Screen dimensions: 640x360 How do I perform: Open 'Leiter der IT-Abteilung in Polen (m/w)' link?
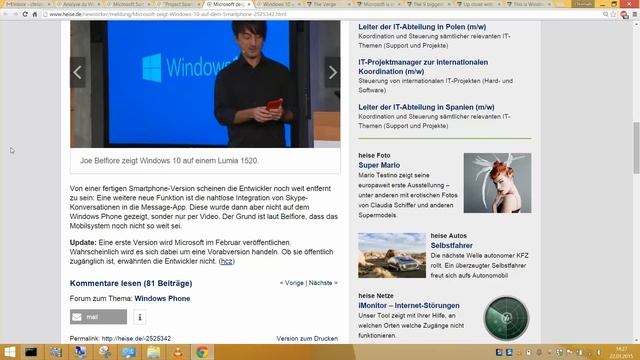pyautogui.click(x=422, y=27)
